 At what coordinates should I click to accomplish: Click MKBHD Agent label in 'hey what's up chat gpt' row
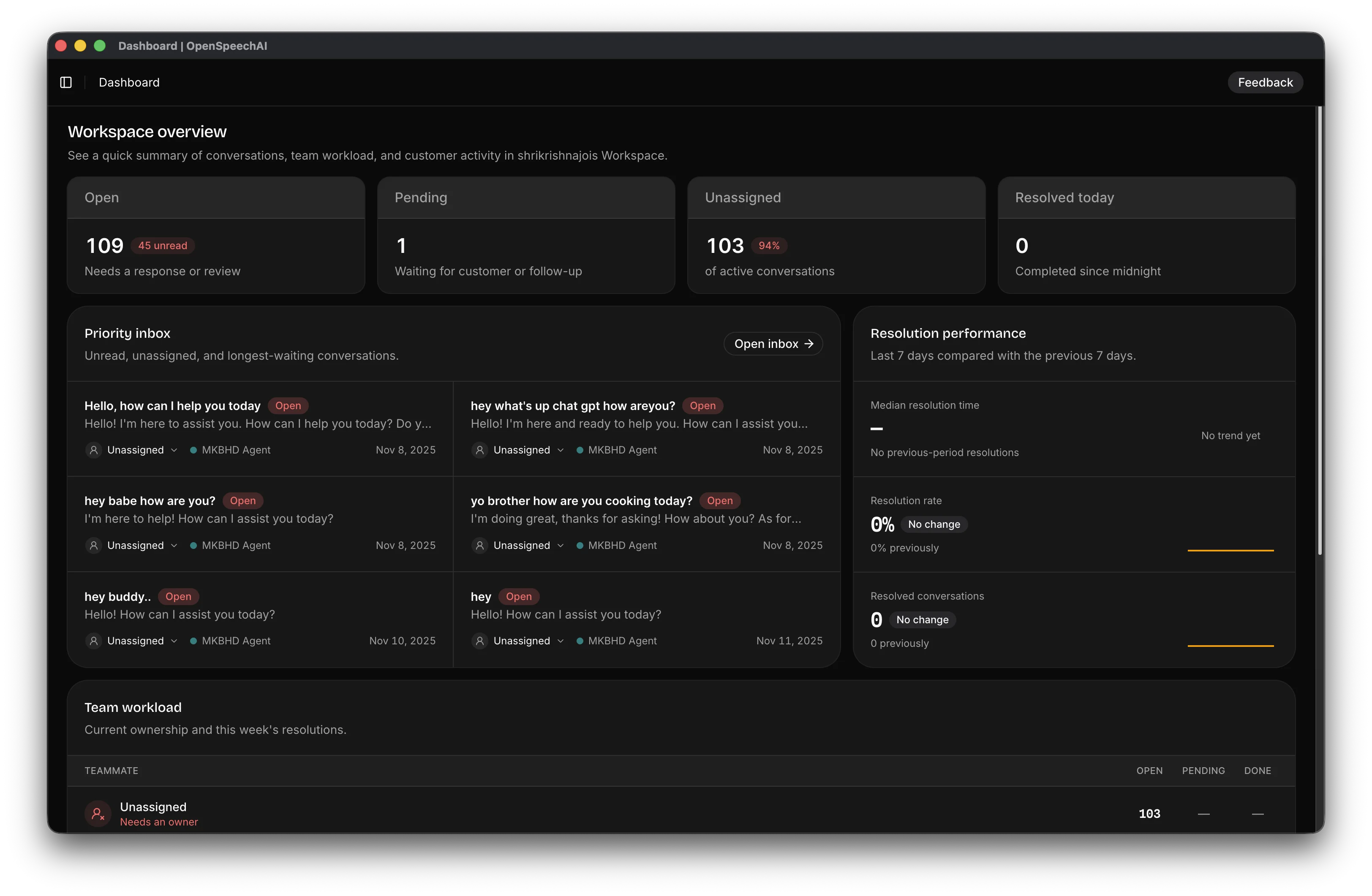(x=622, y=450)
